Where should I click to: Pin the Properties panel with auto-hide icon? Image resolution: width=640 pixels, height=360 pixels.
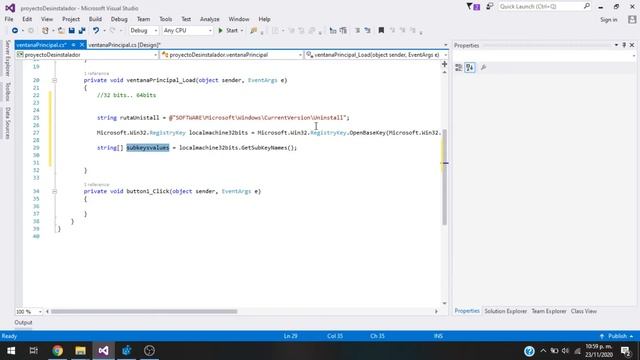(x=624, y=45)
